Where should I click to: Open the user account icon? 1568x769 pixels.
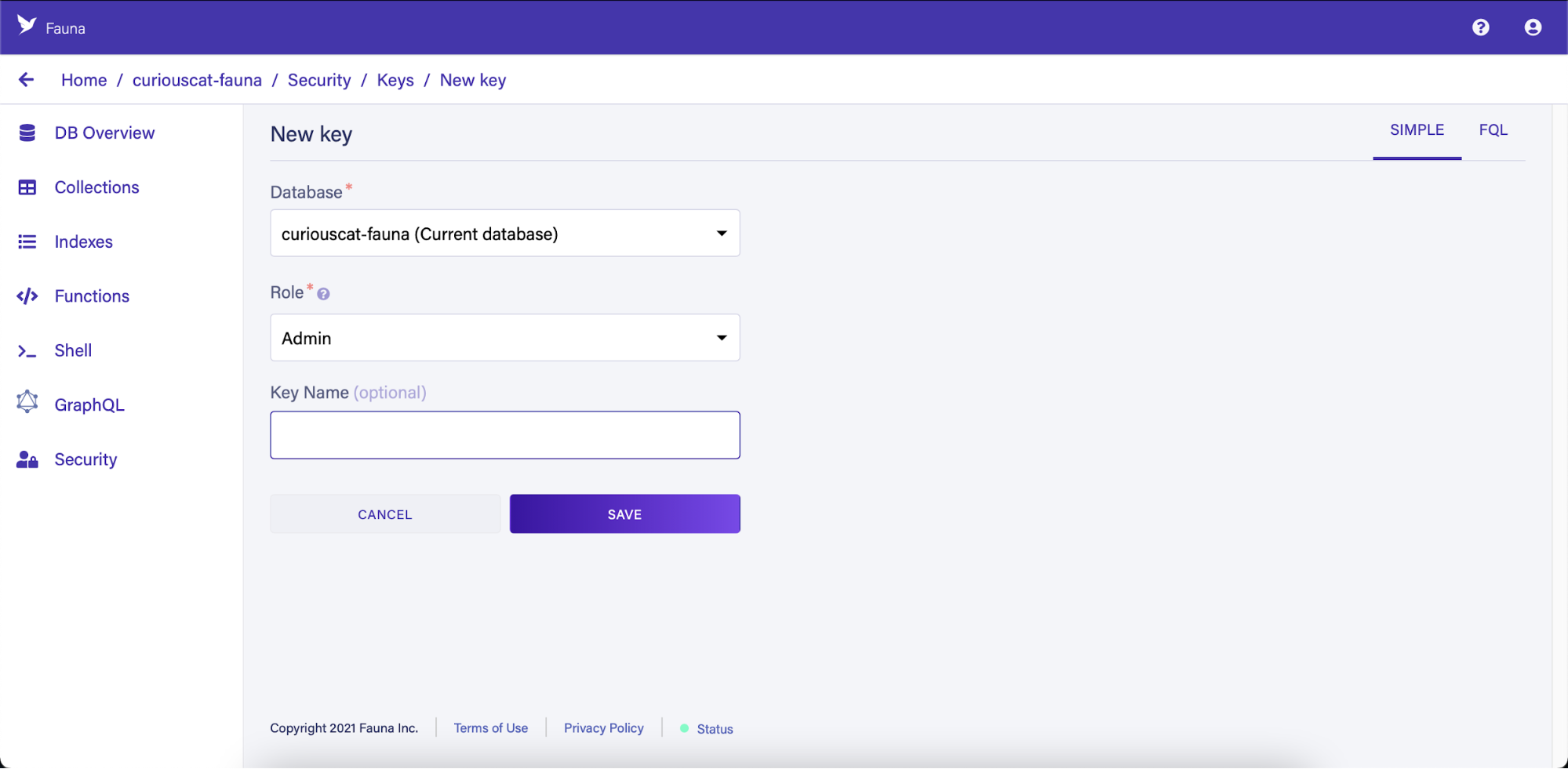click(1533, 27)
